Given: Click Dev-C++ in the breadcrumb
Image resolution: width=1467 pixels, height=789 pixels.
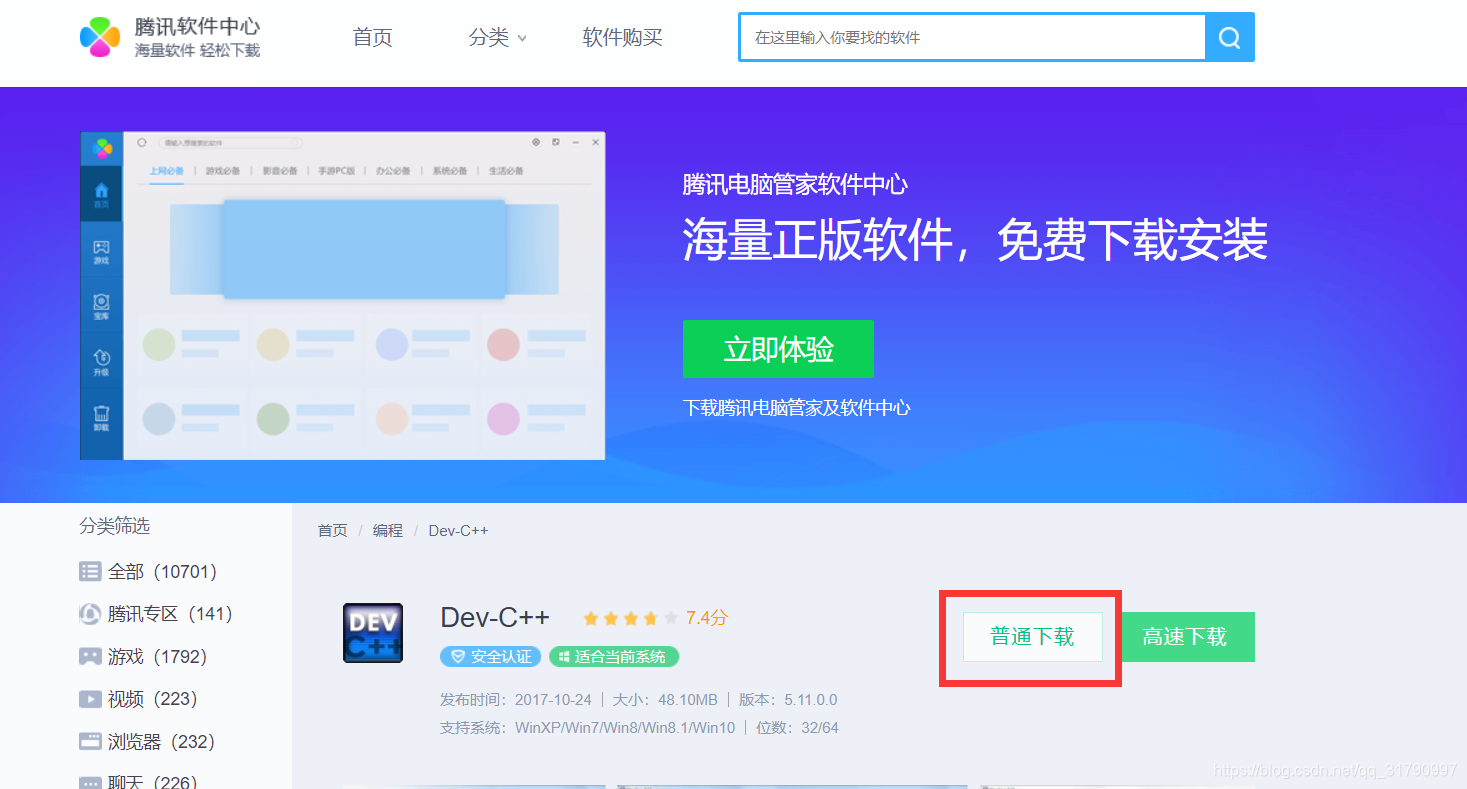Looking at the screenshot, I should [458, 531].
